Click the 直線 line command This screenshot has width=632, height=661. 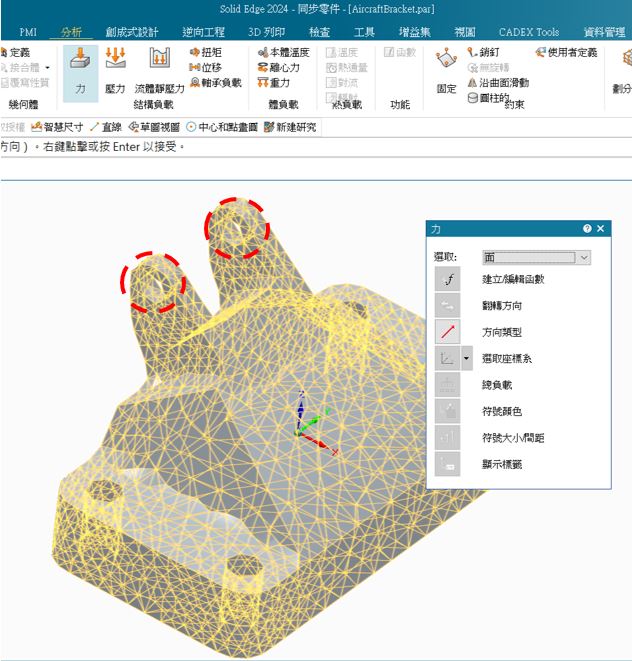point(106,127)
